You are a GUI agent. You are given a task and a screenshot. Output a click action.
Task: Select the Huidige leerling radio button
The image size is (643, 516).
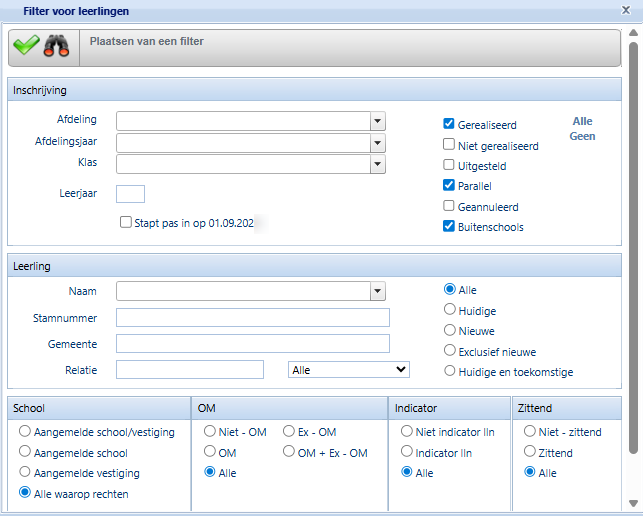450,310
